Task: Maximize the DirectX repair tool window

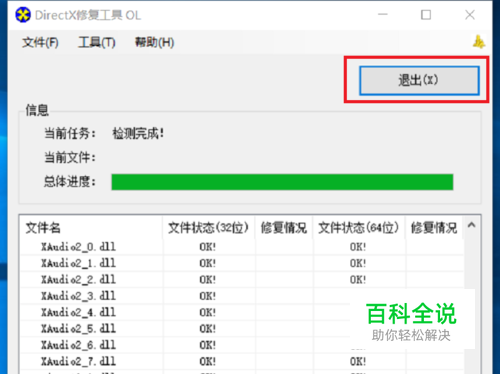Action: click(426, 15)
